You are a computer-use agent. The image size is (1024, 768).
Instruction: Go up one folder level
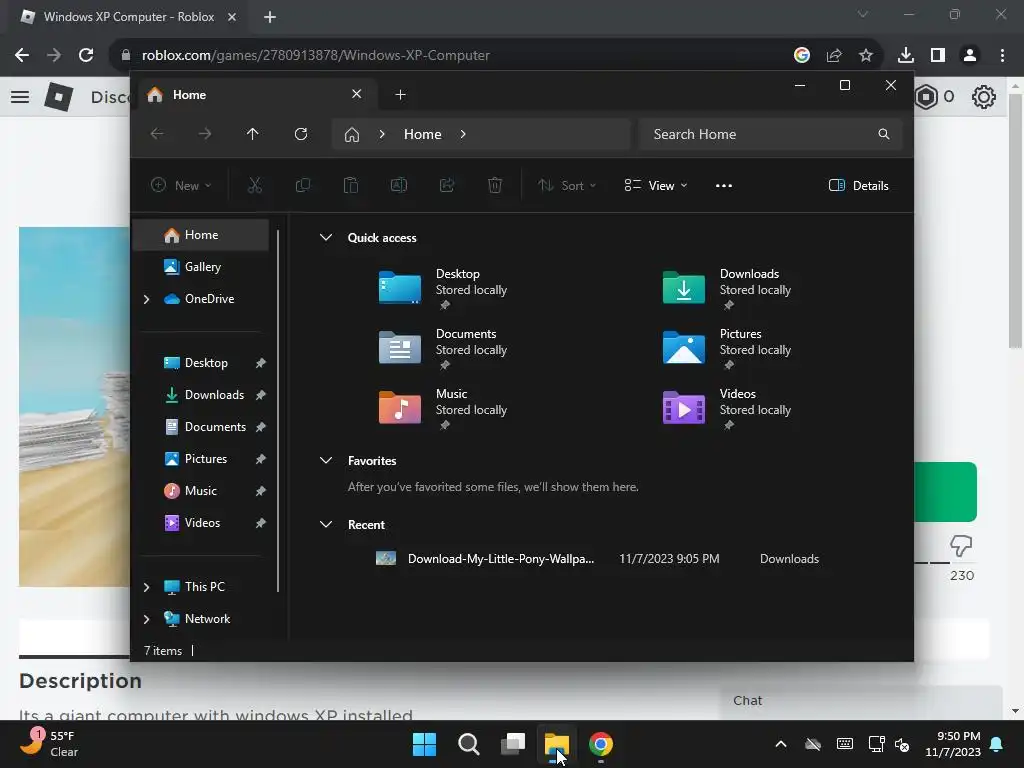click(x=253, y=134)
